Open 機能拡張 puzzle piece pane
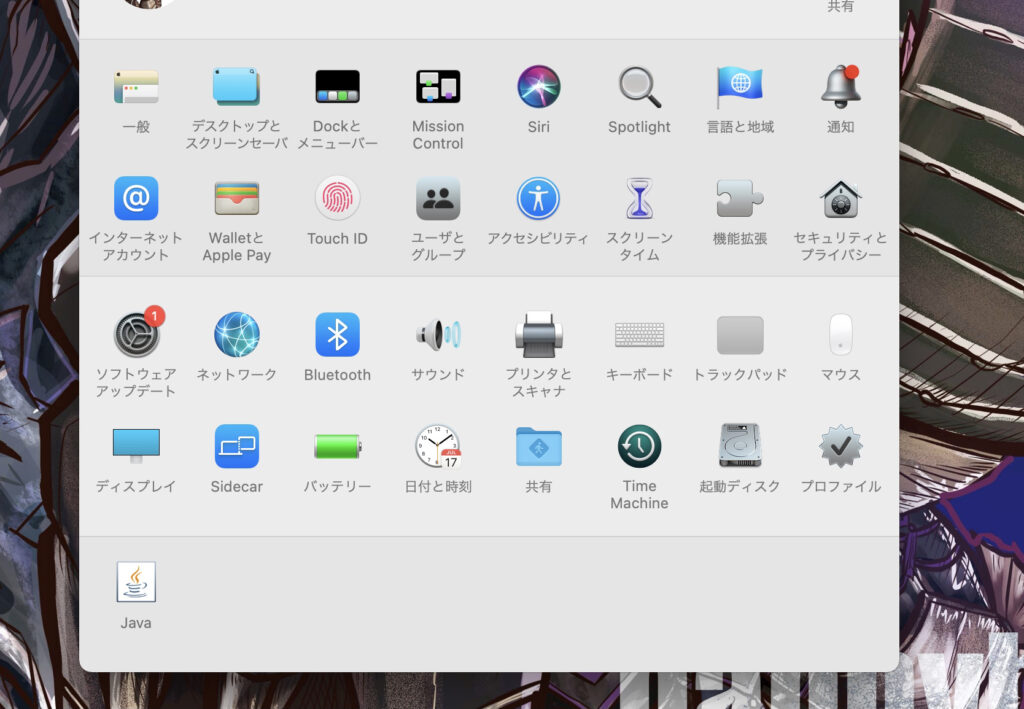Image resolution: width=1024 pixels, height=709 pixels. (739, 198)
